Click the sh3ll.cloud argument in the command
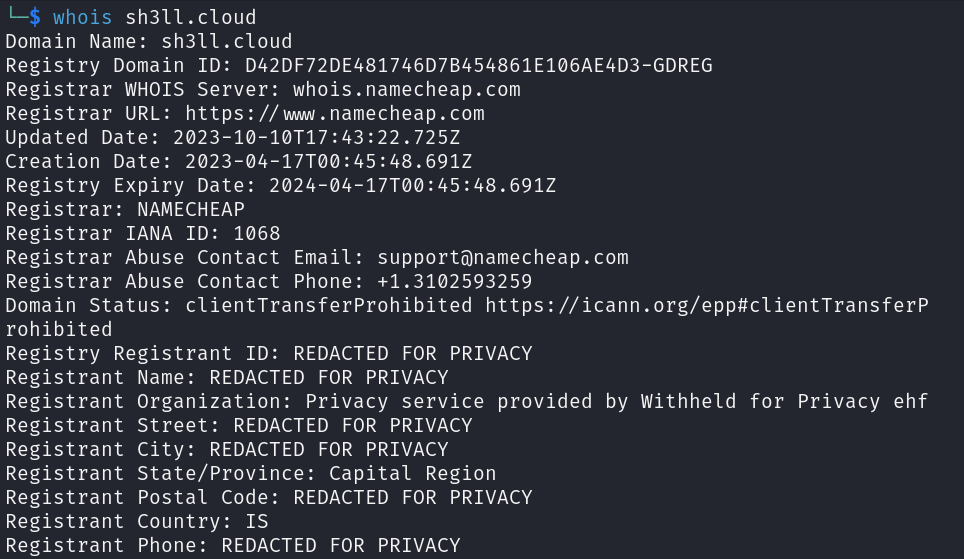 tap(191, 17)
